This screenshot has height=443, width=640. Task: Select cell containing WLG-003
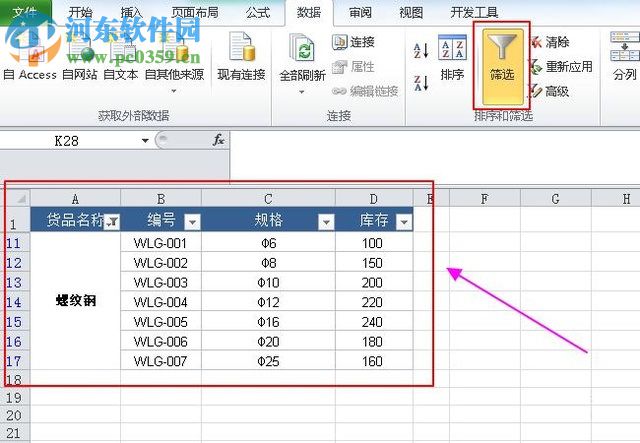tap(161, 282)
